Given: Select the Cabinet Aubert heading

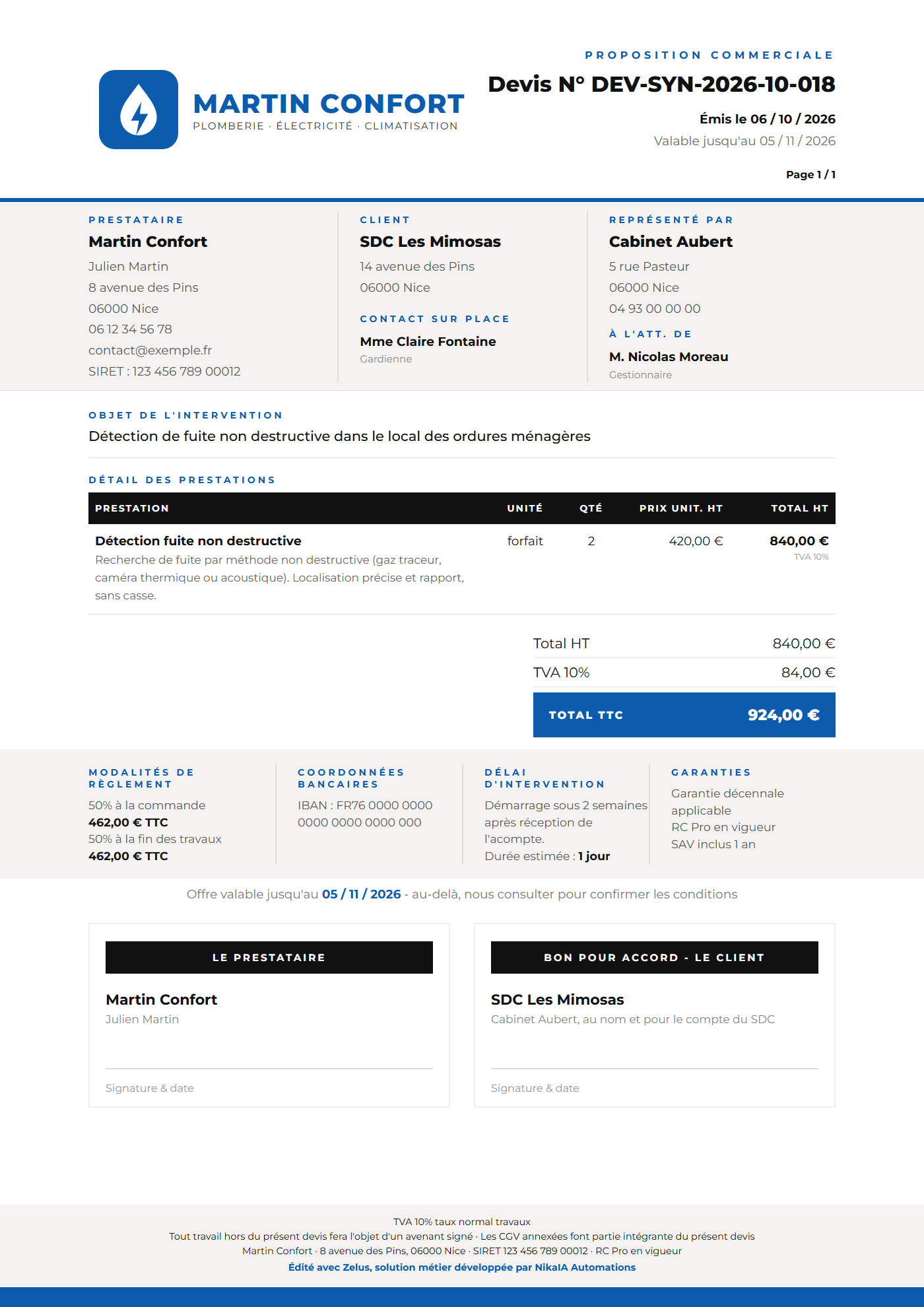Looking at the screenshot, I should [671, 242].
